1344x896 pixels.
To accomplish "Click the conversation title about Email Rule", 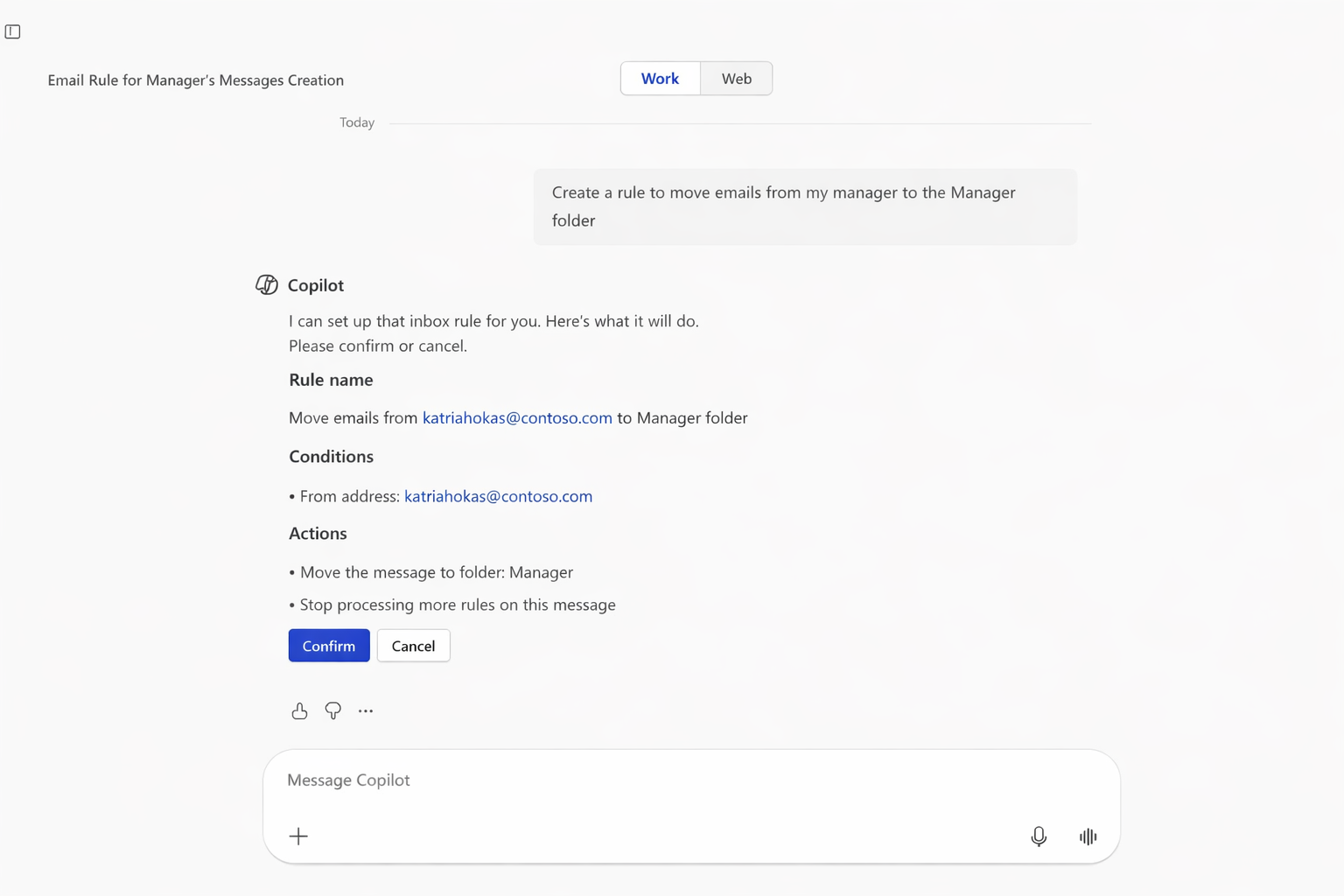I will pyautogui.click(x=195, y=80).
